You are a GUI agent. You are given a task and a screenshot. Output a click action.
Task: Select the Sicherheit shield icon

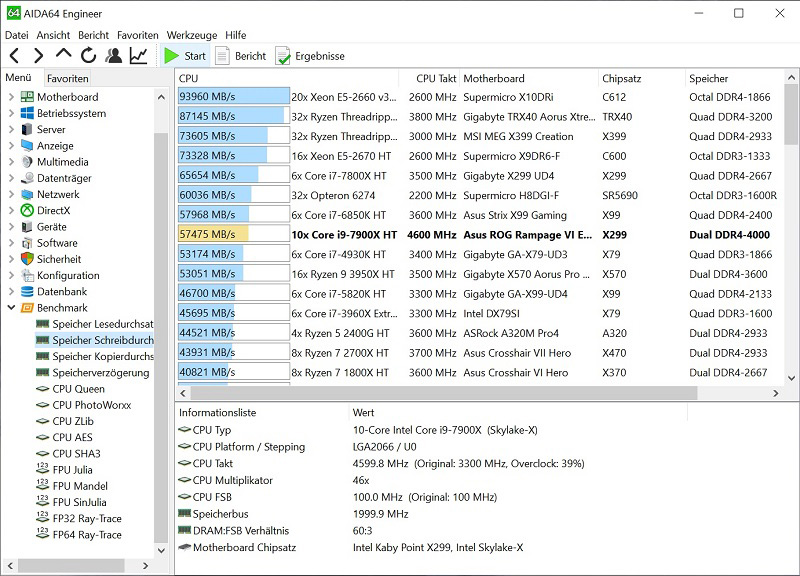tap(27, 259)
